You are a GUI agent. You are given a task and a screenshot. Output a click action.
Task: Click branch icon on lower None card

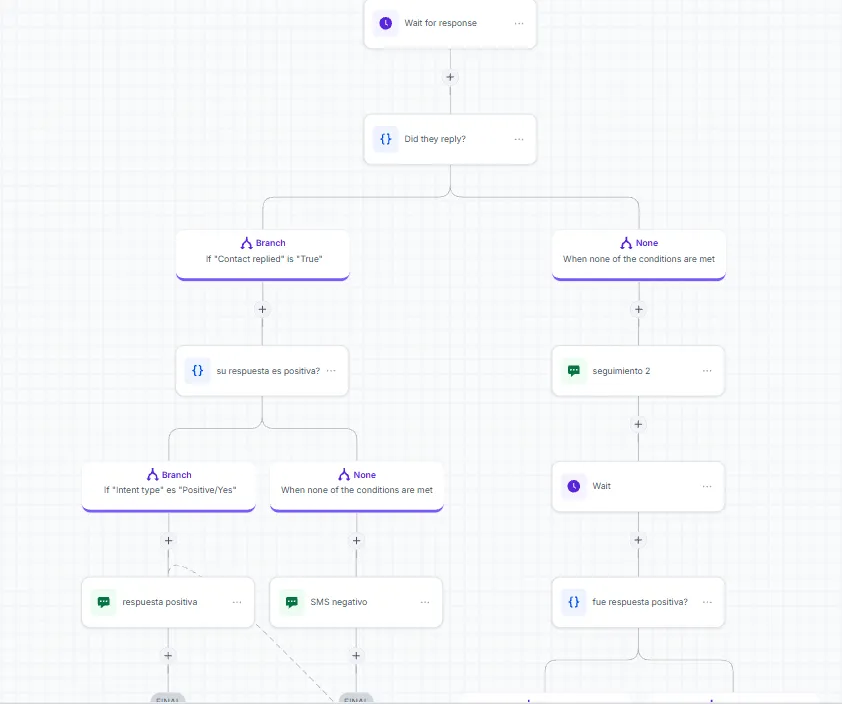click(344, 475)
